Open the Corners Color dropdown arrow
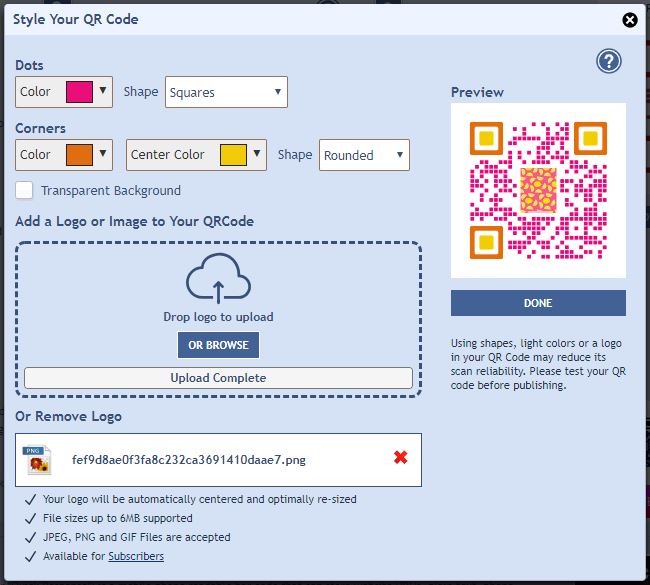This screenshot has width=650, height=585. click(103, 153)
